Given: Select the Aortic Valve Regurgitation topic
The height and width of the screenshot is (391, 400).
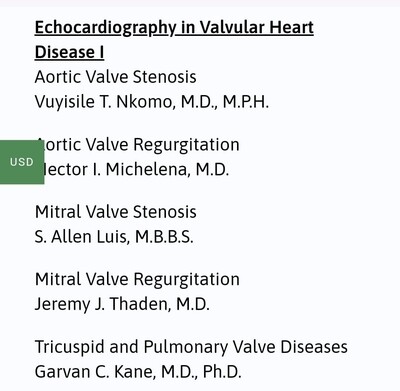Looking at the screenshot, I should coord(137,145).
